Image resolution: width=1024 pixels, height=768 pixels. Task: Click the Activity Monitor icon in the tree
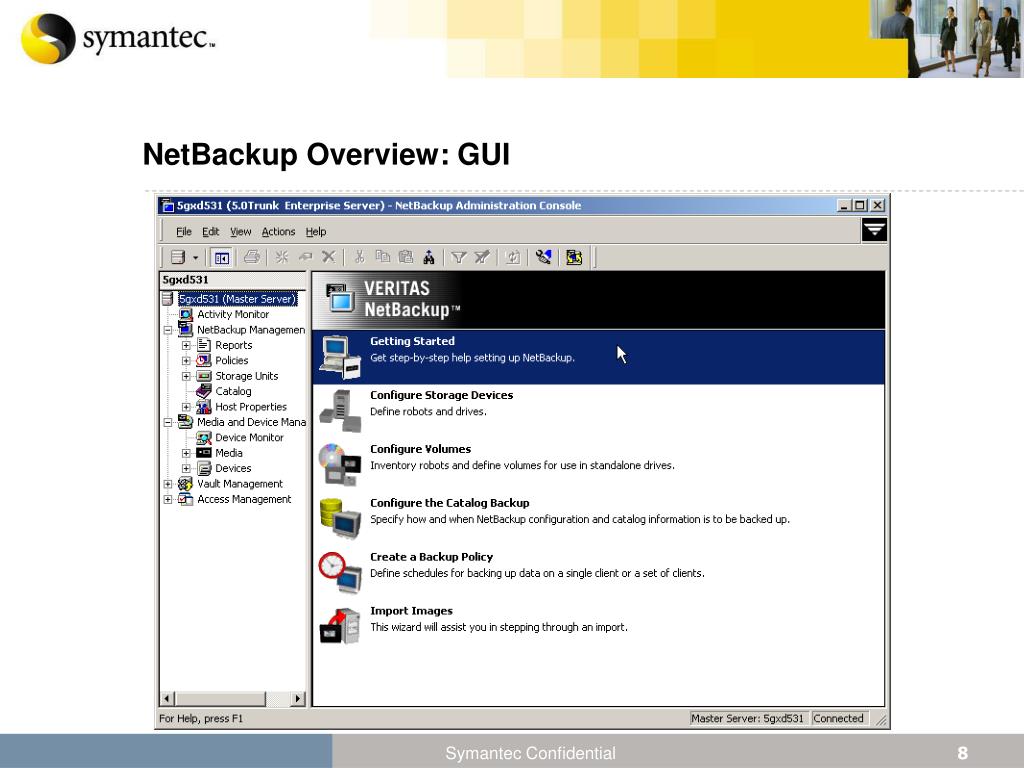(x=186, y=314)
